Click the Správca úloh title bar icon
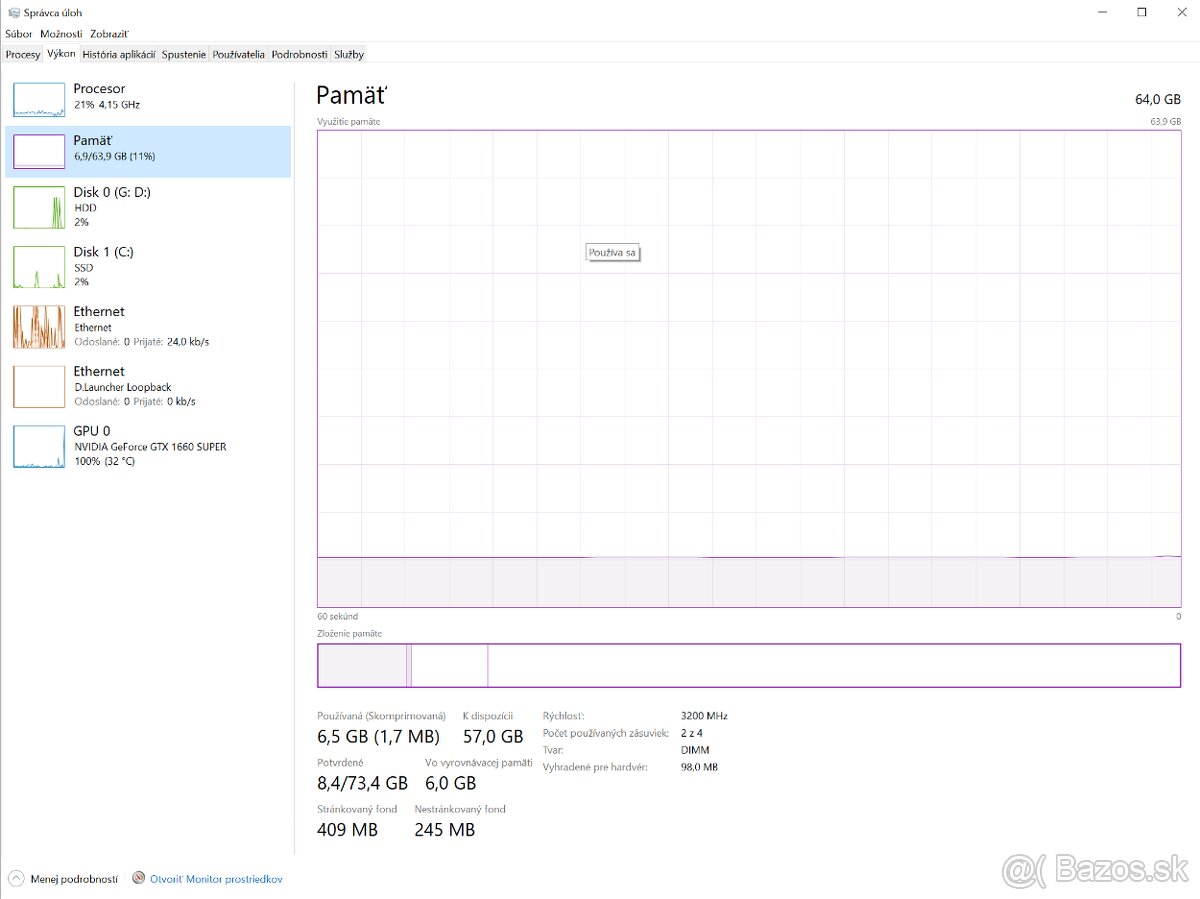The height and width of the screenshot is (899, 1200). pyautogui.click(x=13, y=12)
